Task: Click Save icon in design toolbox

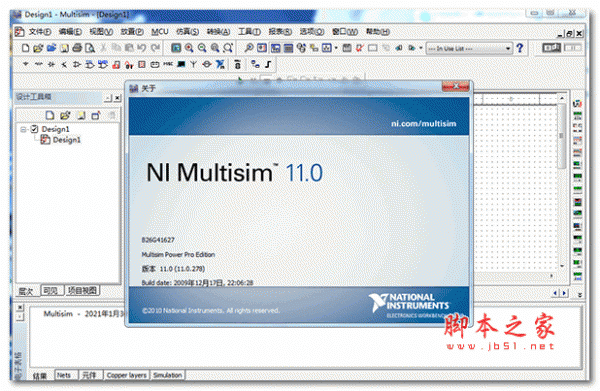Action: (x=81, y=115)
